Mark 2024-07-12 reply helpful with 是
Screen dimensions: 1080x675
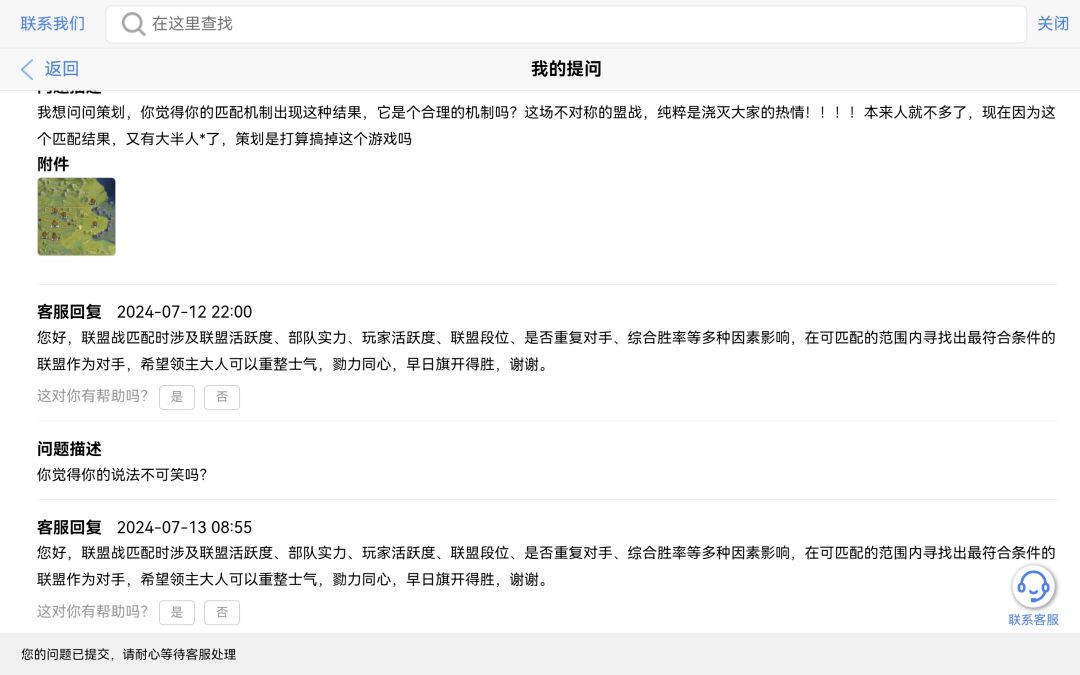click(177, 397)
